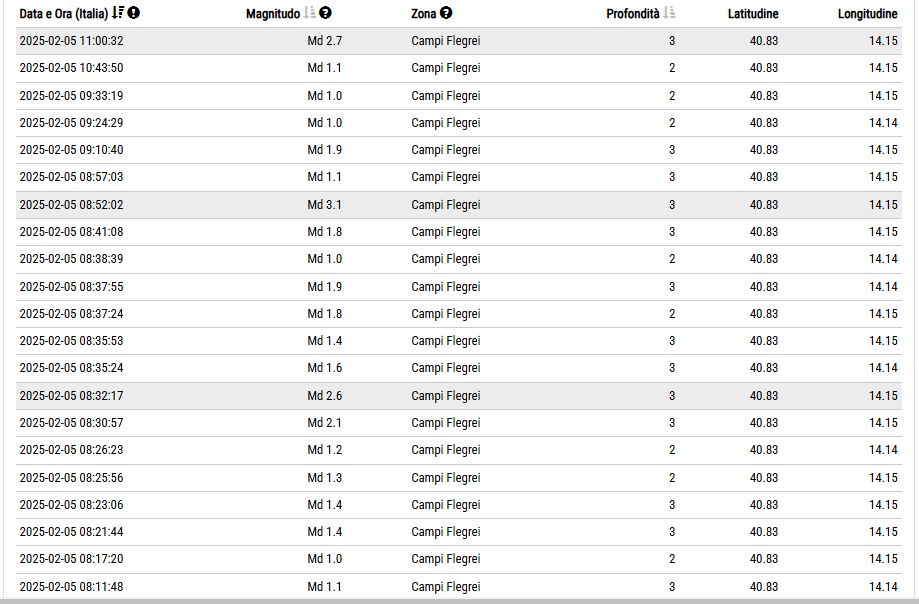This screenshot has width=919, height=604.
Task: Open event dated 2025-02-05 08:30:57
Action: pyautogui.click(x=458, y=423)
